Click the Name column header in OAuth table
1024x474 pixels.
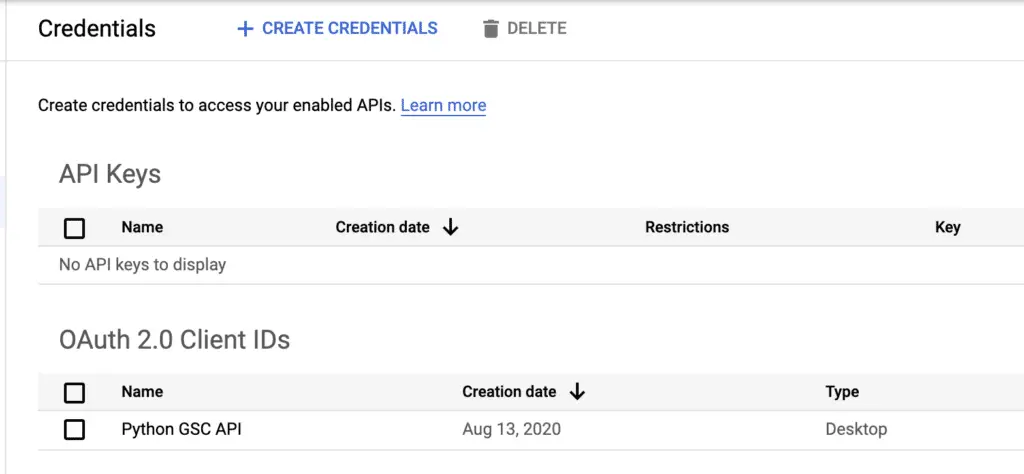[x=142, y=392]
